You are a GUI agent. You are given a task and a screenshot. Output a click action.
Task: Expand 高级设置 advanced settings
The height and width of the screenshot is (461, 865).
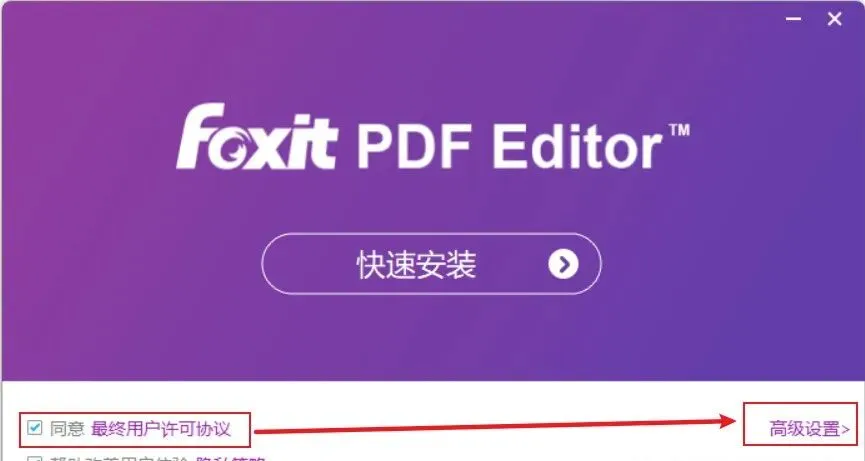809,428
